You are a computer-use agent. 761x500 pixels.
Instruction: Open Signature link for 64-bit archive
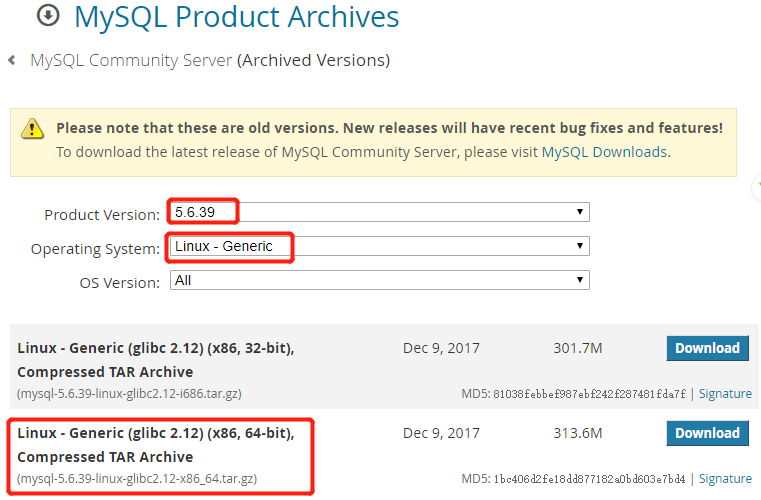(725, 479)
